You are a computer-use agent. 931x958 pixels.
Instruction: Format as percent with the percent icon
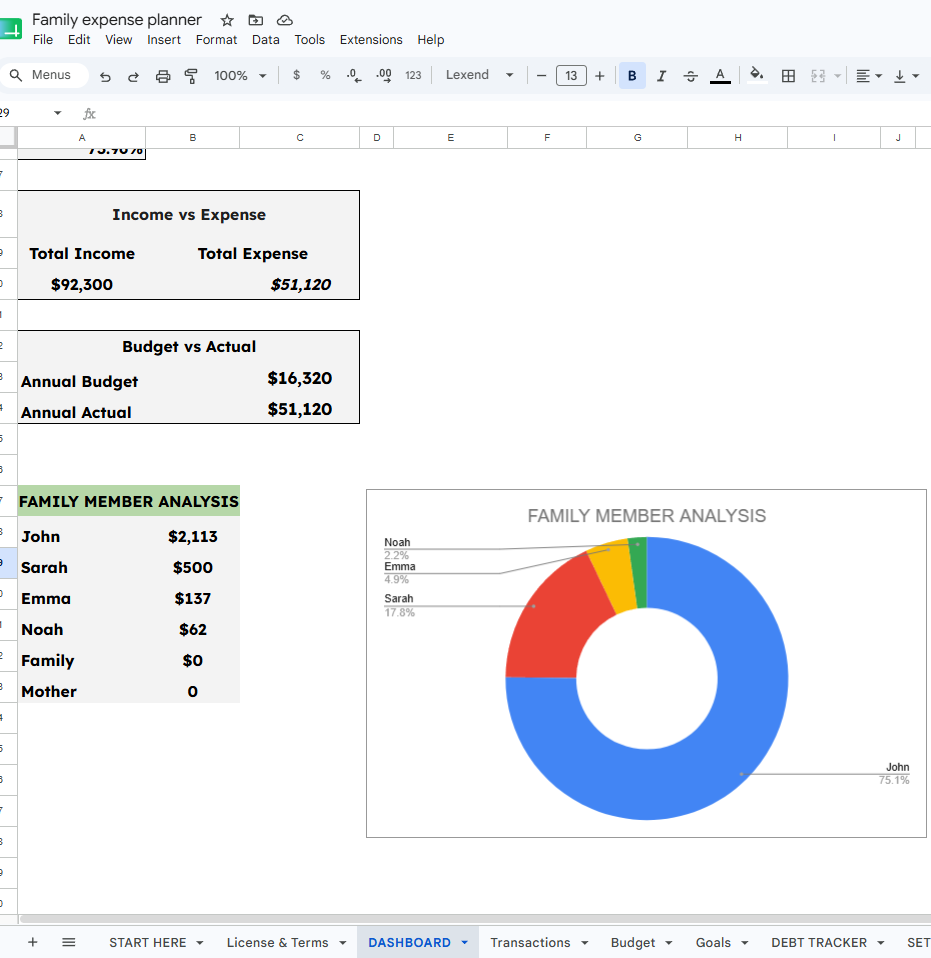click(x=325, y=75)
